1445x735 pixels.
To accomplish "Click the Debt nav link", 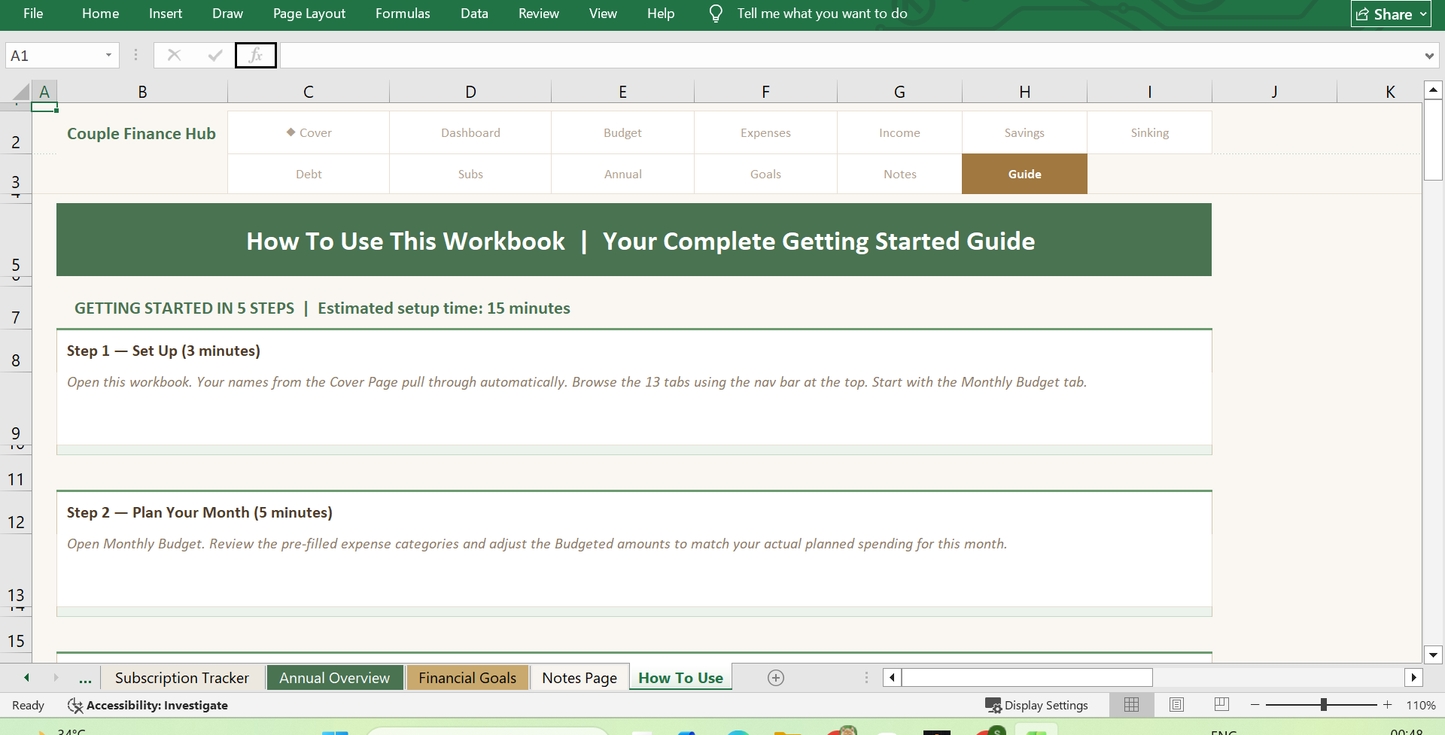I will click(x=309, y=174).
